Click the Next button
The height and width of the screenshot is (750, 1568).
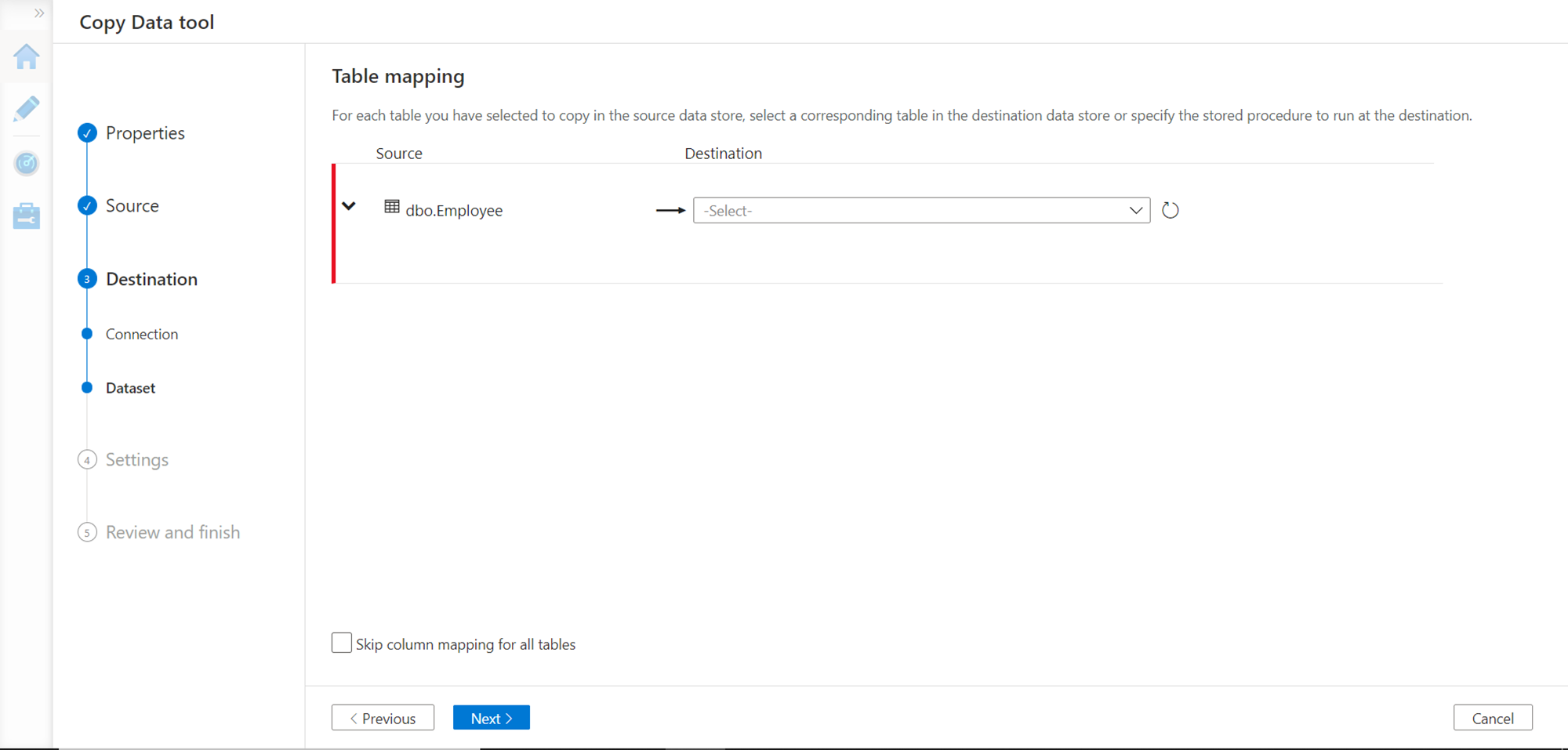[492, 718]
